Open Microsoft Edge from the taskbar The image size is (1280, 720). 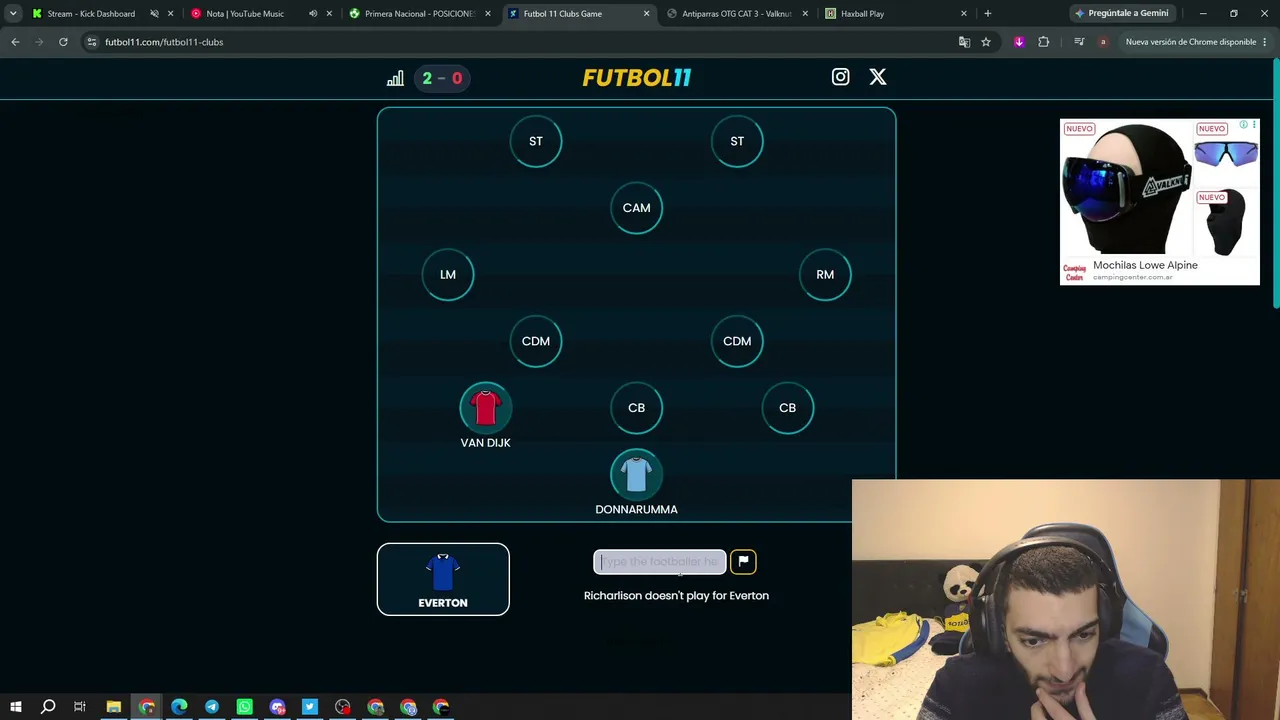[x=179, y=707]
